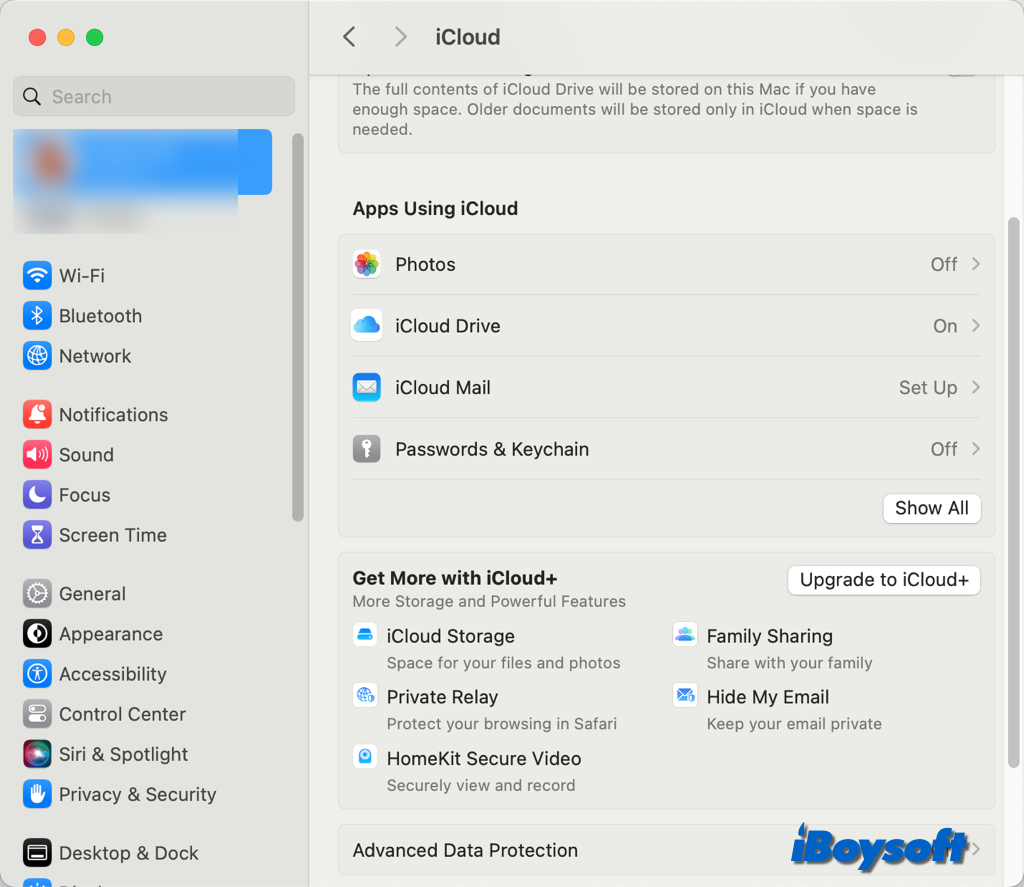Image resolution: width=1024 pixels, height=887 pixels.
Task: Click 'Private Relay' feature text
Action: (442, 697)
